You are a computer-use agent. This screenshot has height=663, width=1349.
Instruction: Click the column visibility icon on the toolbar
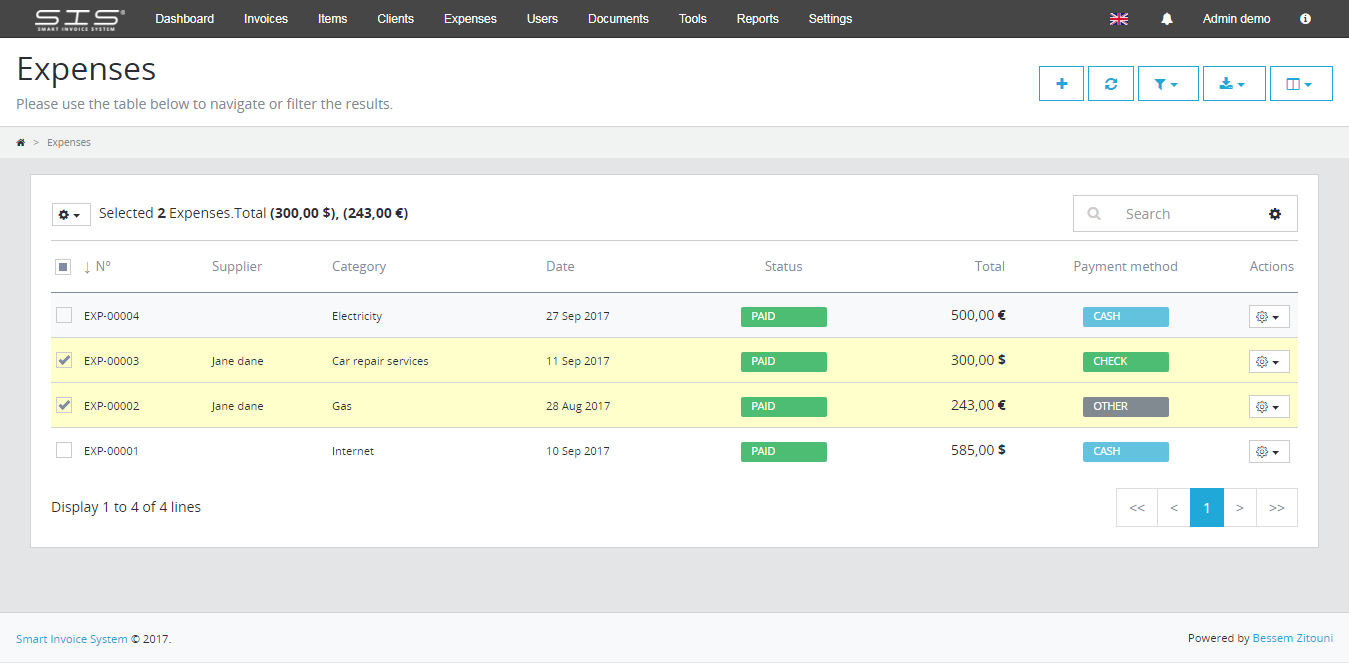tap(1300, 83)
